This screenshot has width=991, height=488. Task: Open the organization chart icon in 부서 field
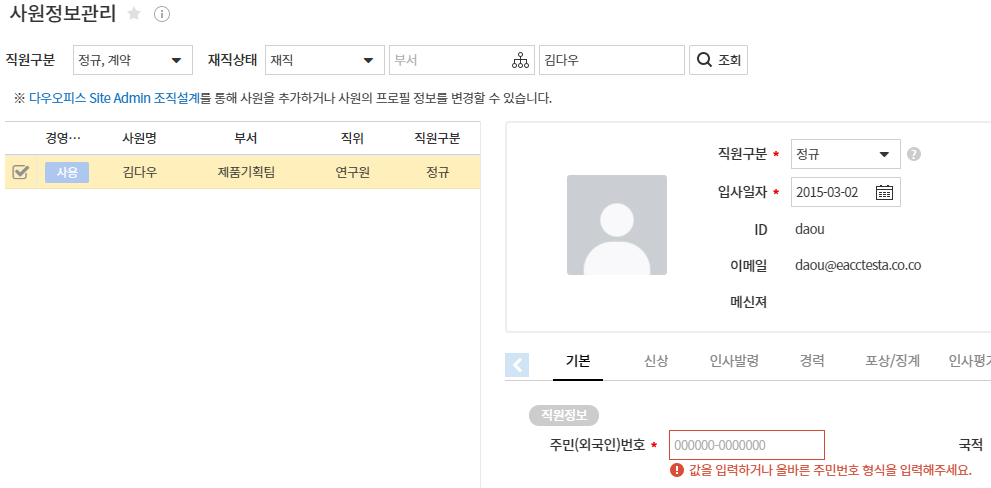(520, 60)
